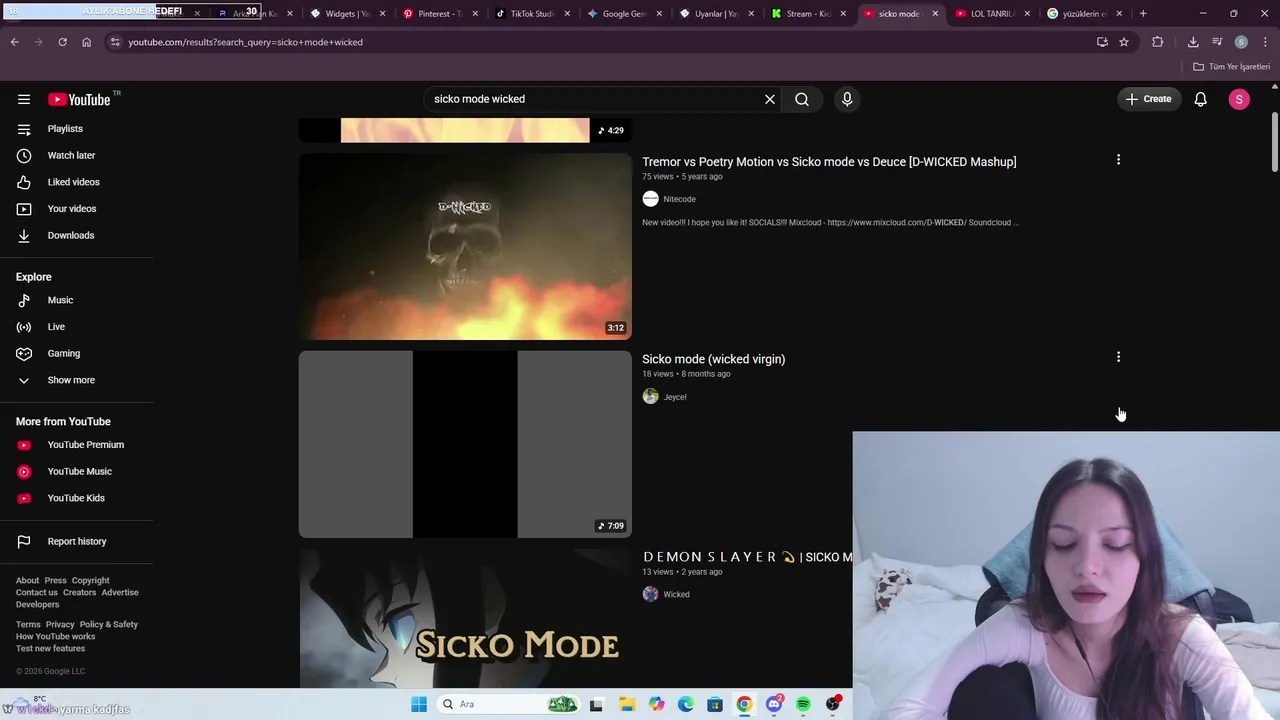Open the browser extensions puzzle icon
Viewport: 1280px width, 720px height.
[1158, 42]
